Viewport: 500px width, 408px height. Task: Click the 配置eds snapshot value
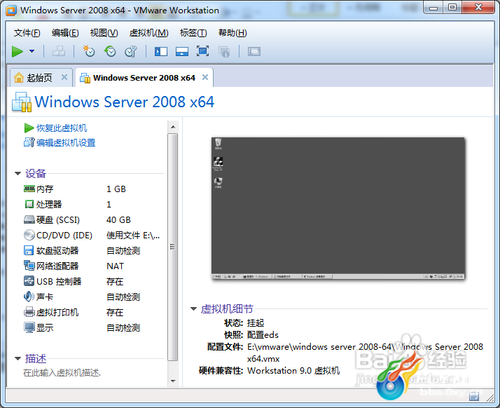coord(263,335)
